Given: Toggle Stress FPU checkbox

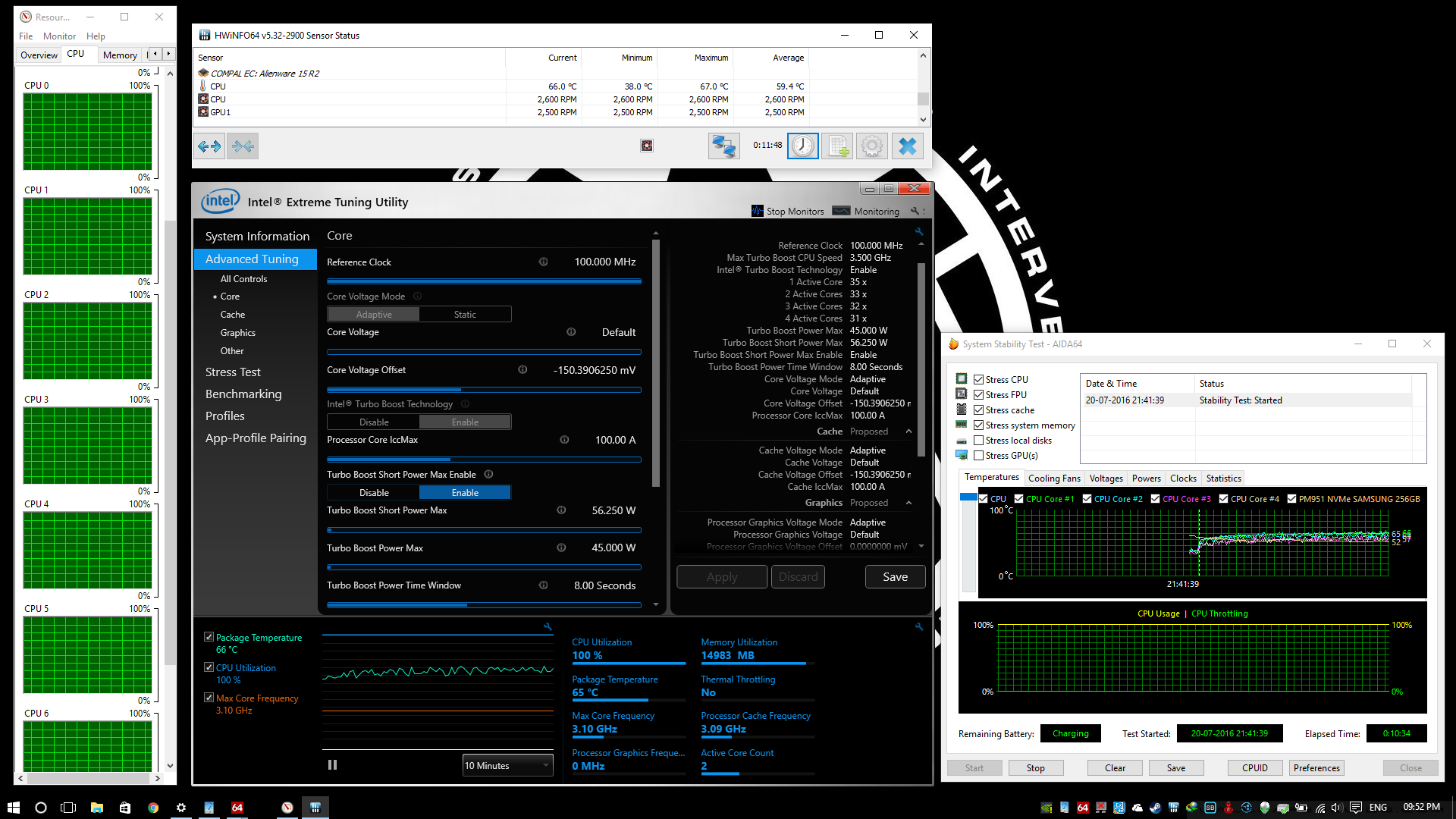Looking at the screenshot, I should click(979, 395).
